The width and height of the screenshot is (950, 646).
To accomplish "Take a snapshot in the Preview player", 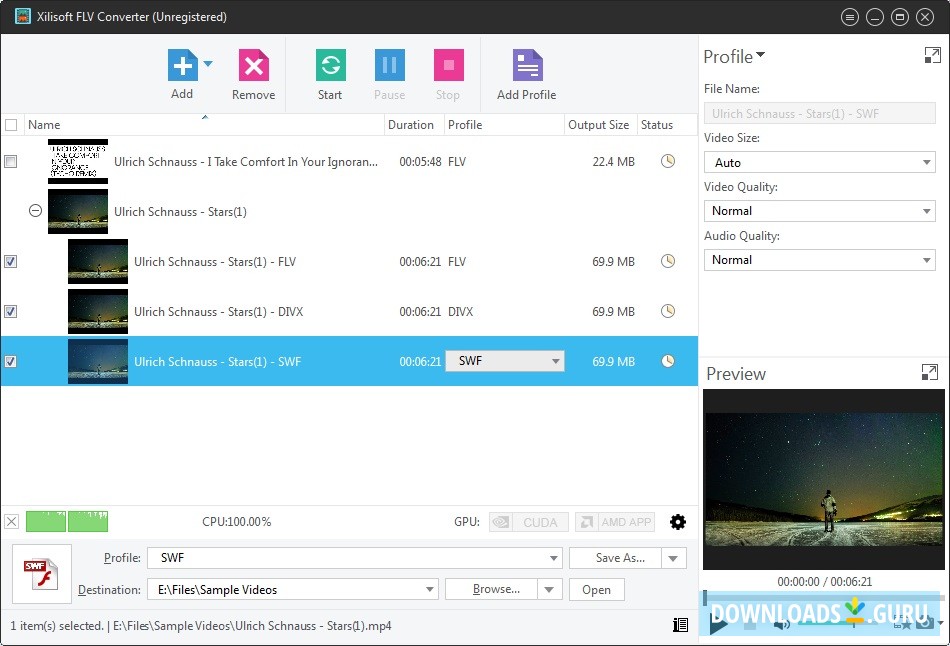I will pyautogui.click(x=925, y=623).
